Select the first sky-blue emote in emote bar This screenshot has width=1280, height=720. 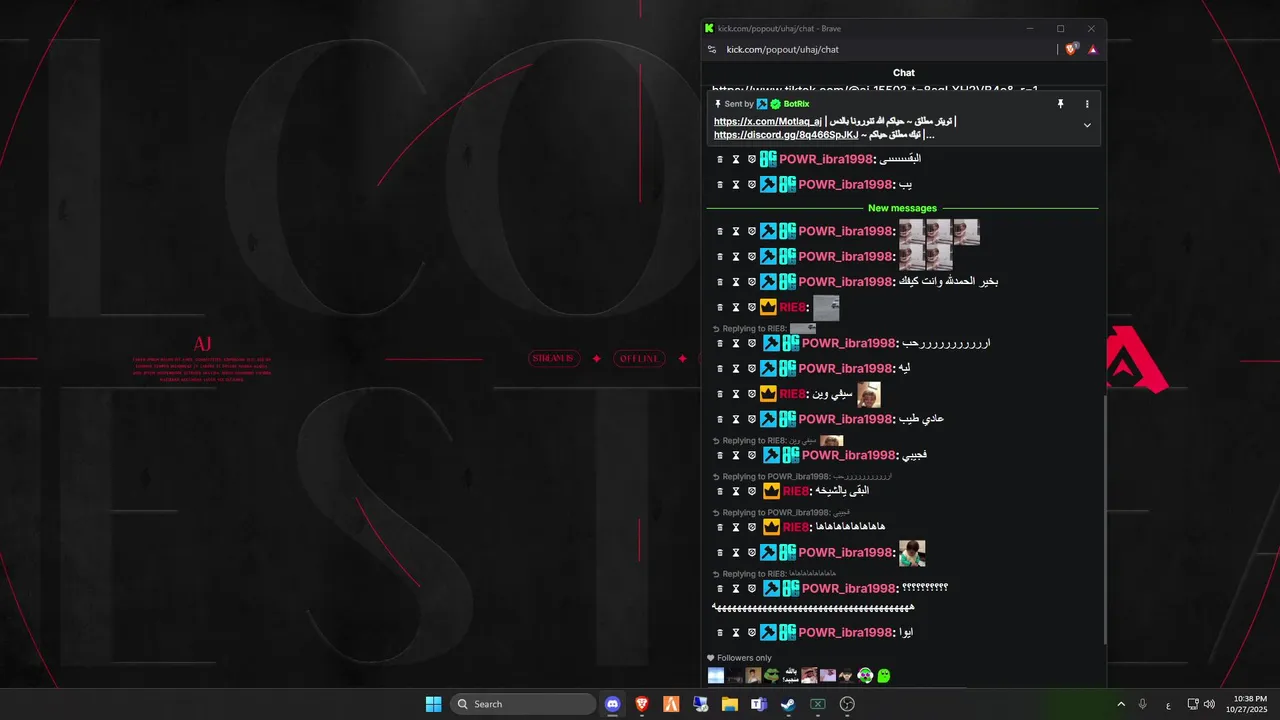(716, 676)
